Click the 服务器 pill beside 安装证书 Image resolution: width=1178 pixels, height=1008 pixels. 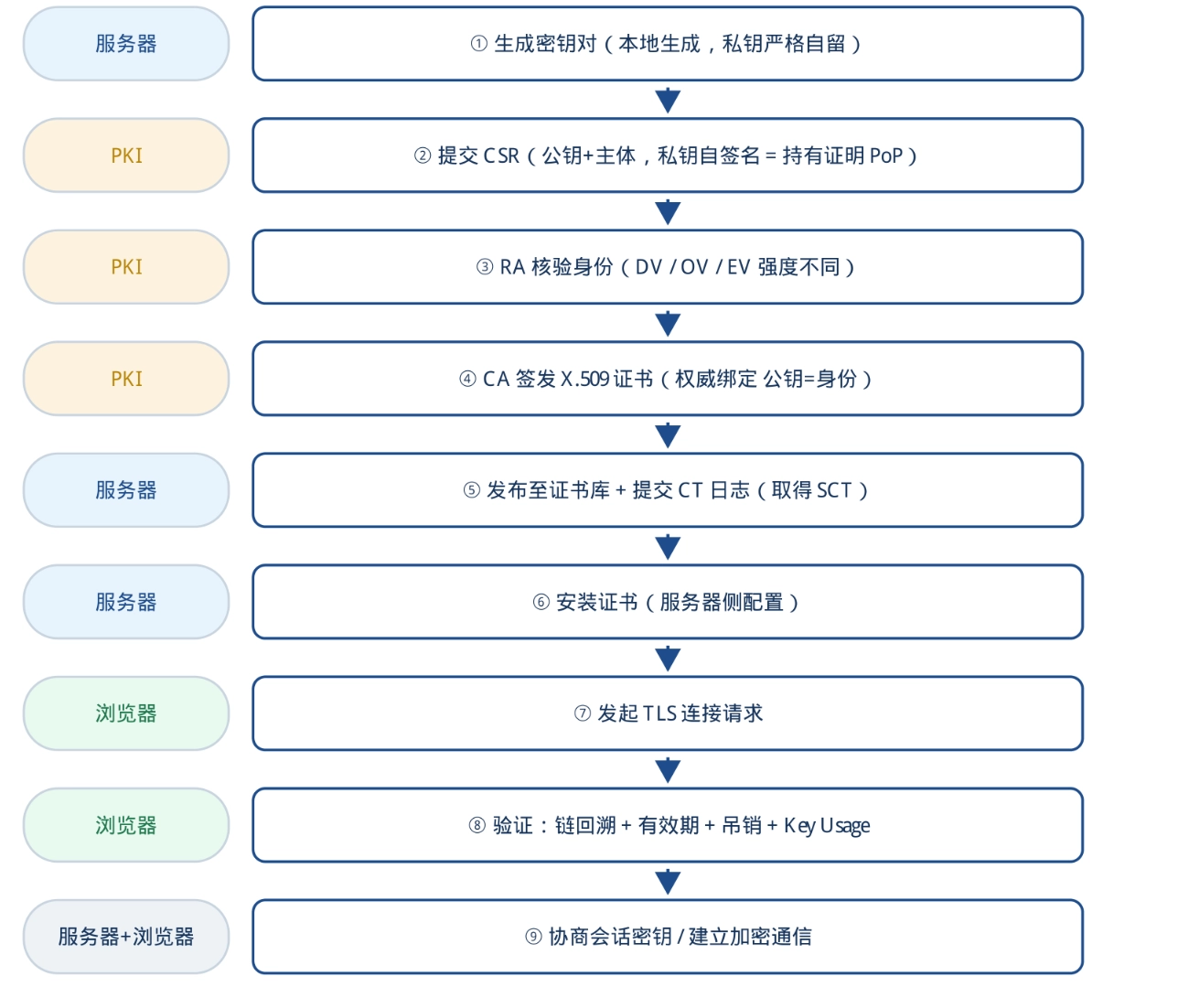pyautogui.click(x=126, y=602)
